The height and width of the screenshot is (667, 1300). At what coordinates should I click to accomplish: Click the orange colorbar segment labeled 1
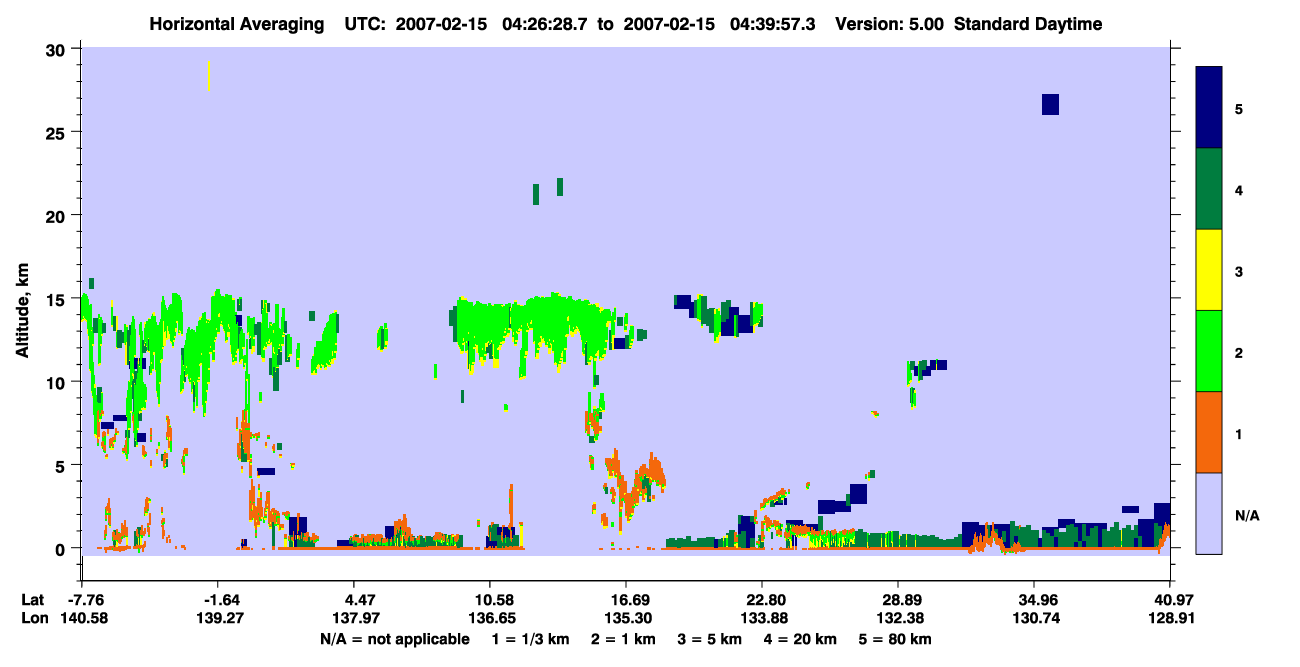pyautogui.click(x=1209, y=432)
